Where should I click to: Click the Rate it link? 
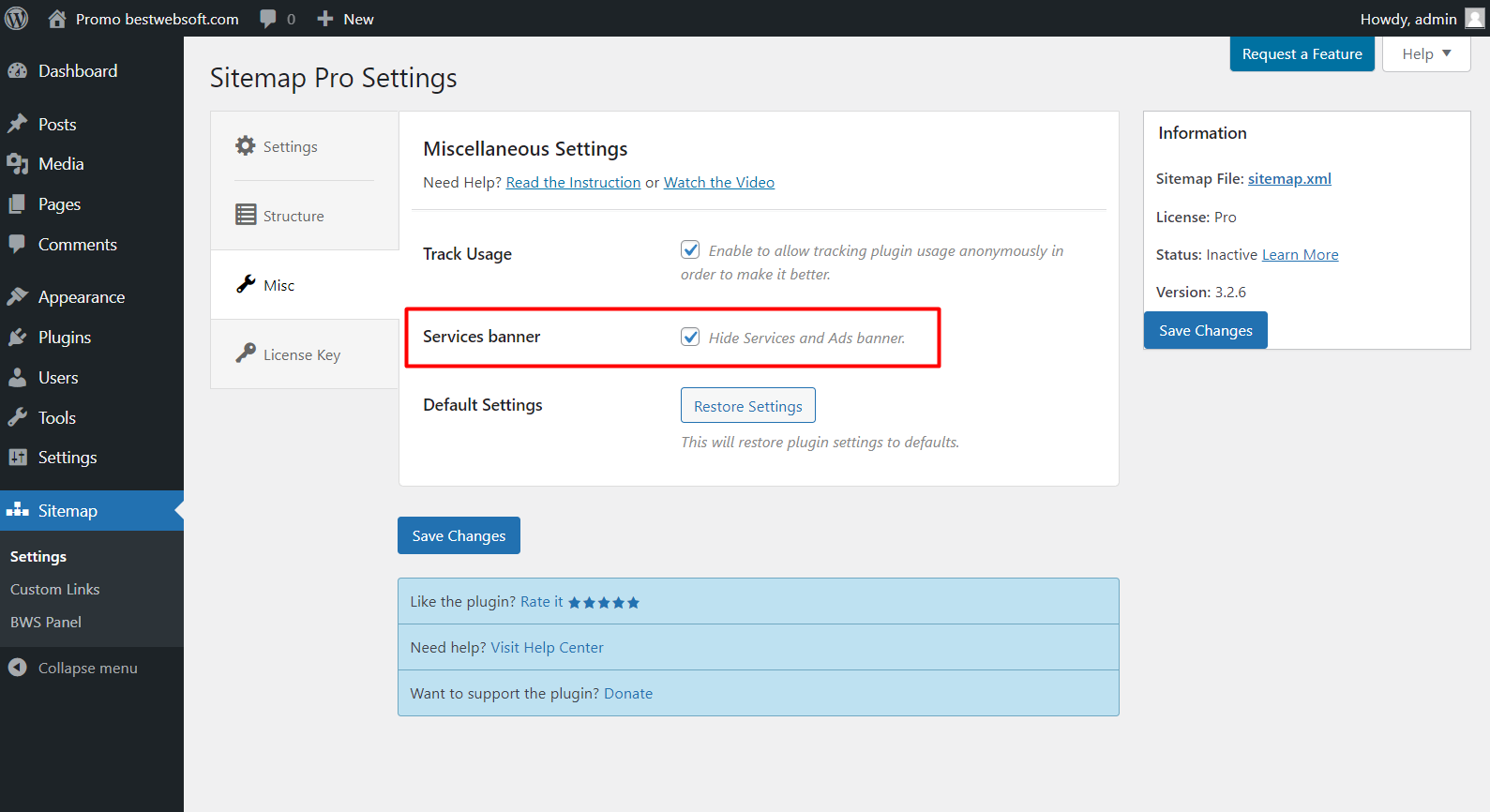pyautogui.click(x=542, y=602)
